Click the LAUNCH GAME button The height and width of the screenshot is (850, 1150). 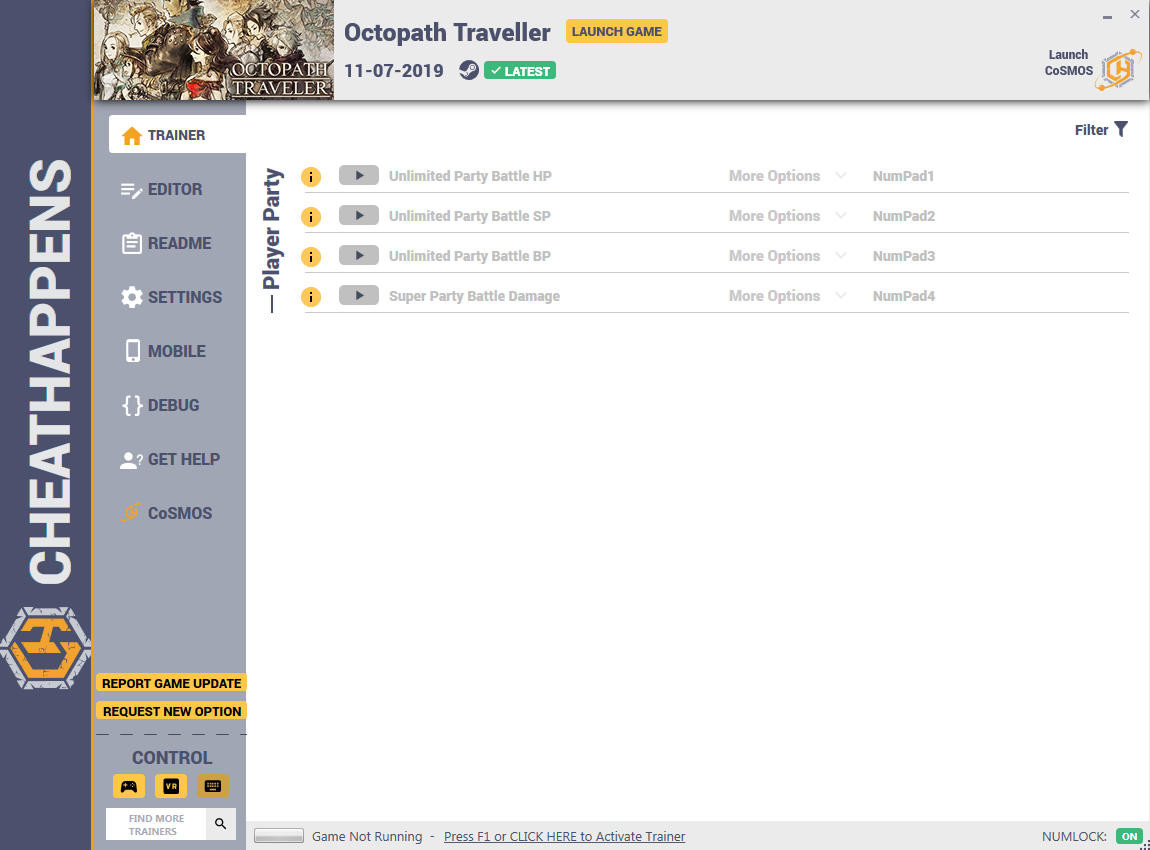click(617, 32)
